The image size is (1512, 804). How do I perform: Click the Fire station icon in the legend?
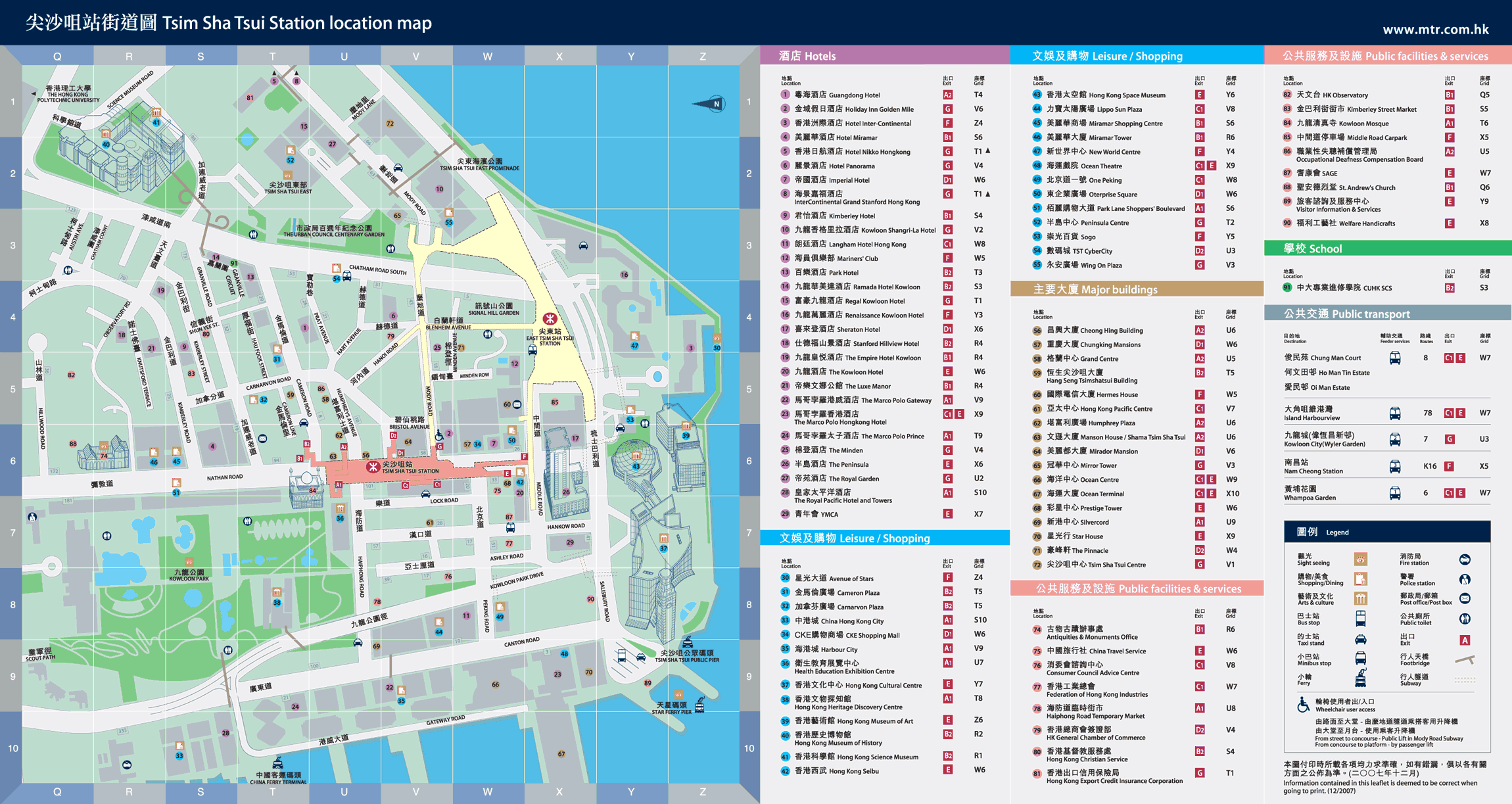coord(1465,559)
